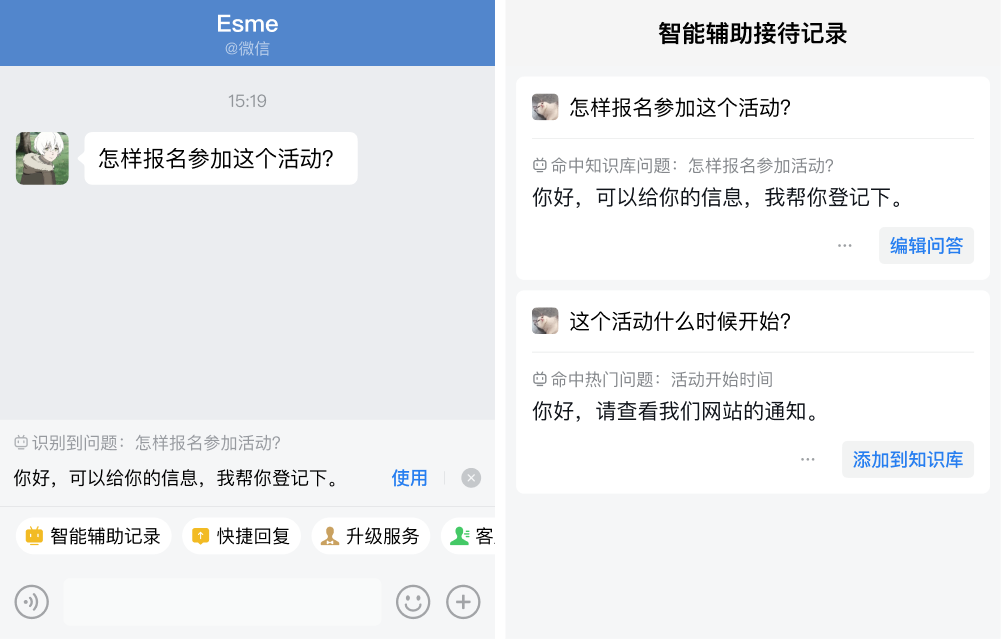Click avatar beside 怎样报名参加这个活动 record
1001x639 pixels.
(545, 107)
